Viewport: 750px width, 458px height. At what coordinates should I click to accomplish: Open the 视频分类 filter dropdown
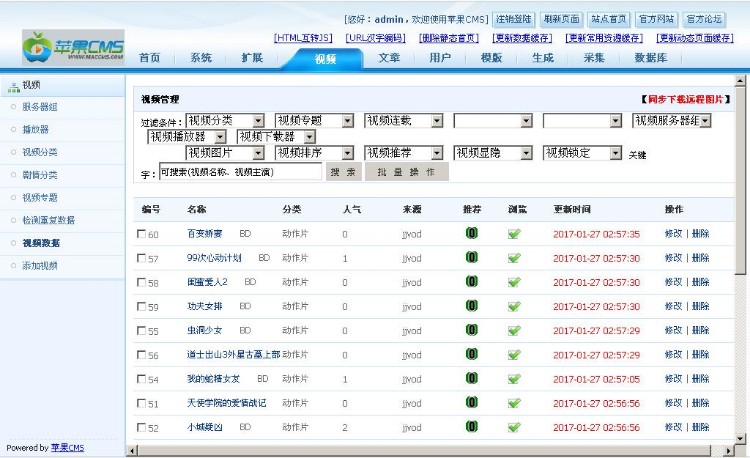coord(225,120)
